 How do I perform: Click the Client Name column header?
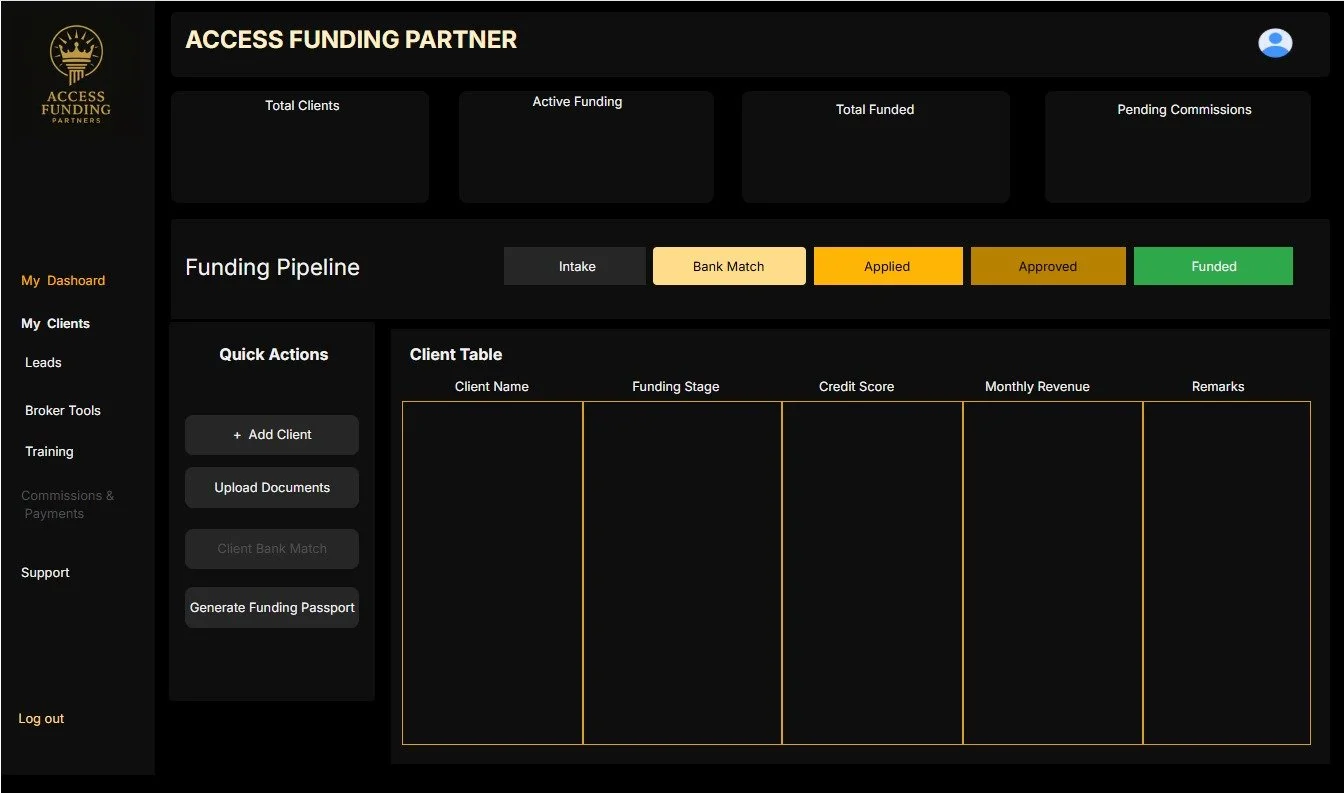tap(492, 387)
